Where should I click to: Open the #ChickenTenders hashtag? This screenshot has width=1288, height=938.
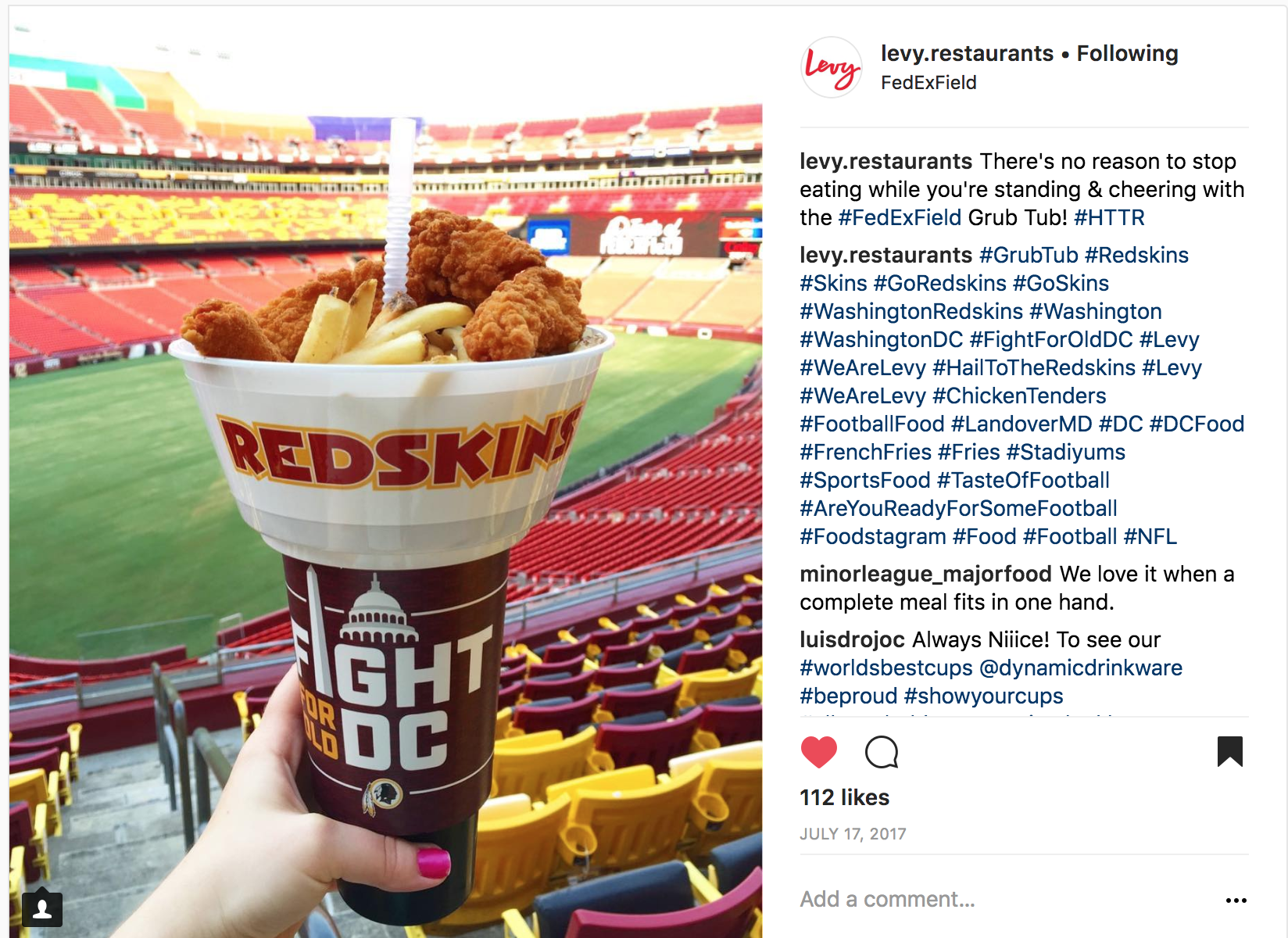coord(1019,396)
